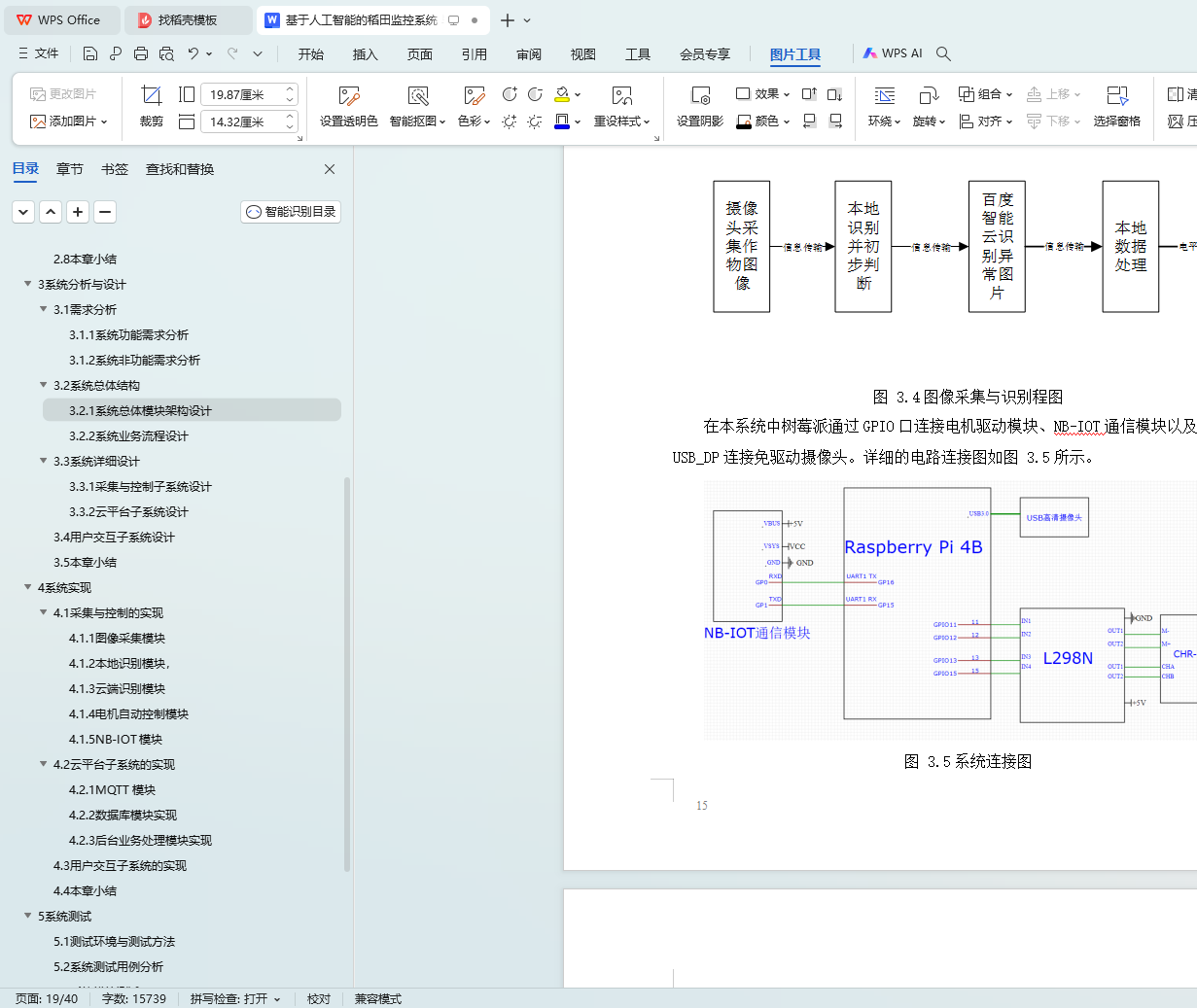Click Add Picture (添加图片) button
This screenshot has height=1008, width=1197.
[68, 122]
